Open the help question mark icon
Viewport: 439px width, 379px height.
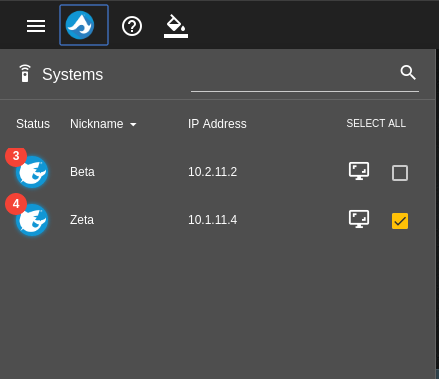click(x=132, y=26)
